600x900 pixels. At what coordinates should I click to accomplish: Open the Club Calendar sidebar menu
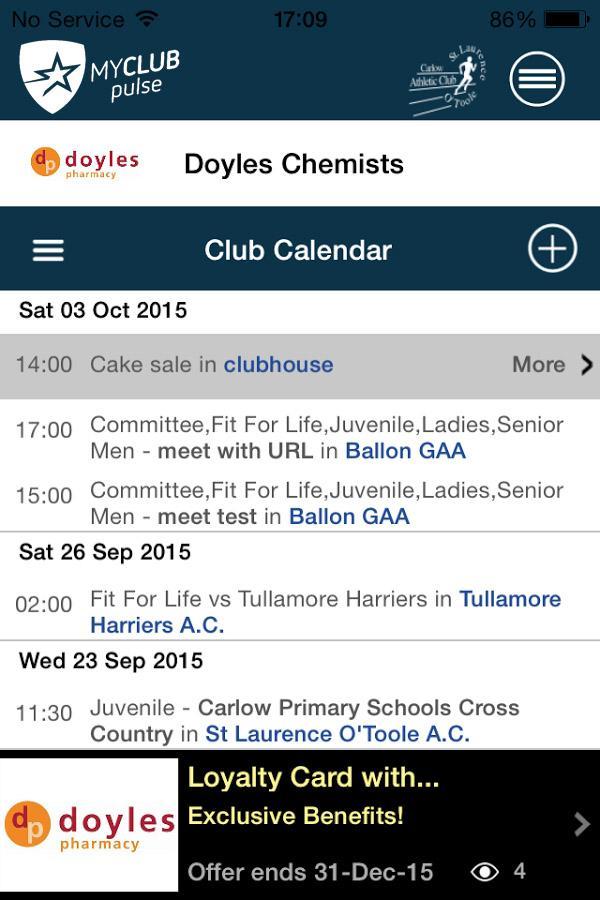(47, 249)
